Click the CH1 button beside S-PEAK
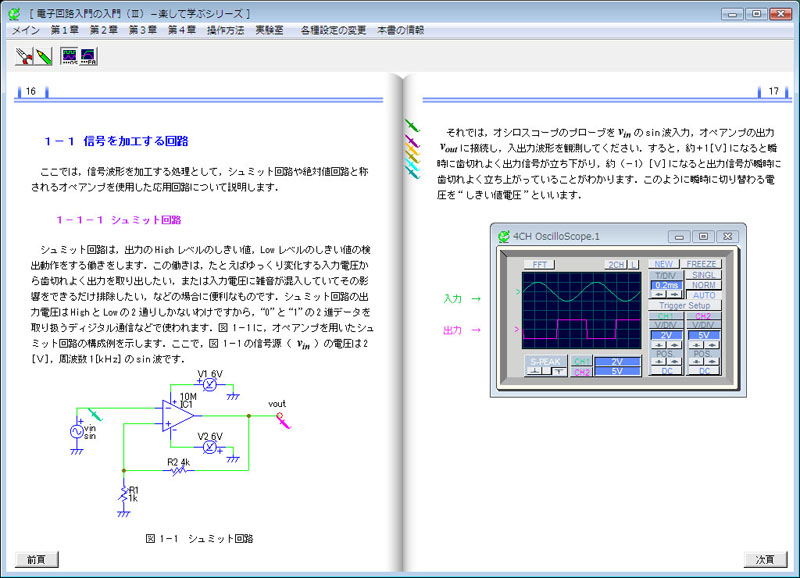Image resolution: width=800 pixels, height=578 pixels. [x=581, y=361]
